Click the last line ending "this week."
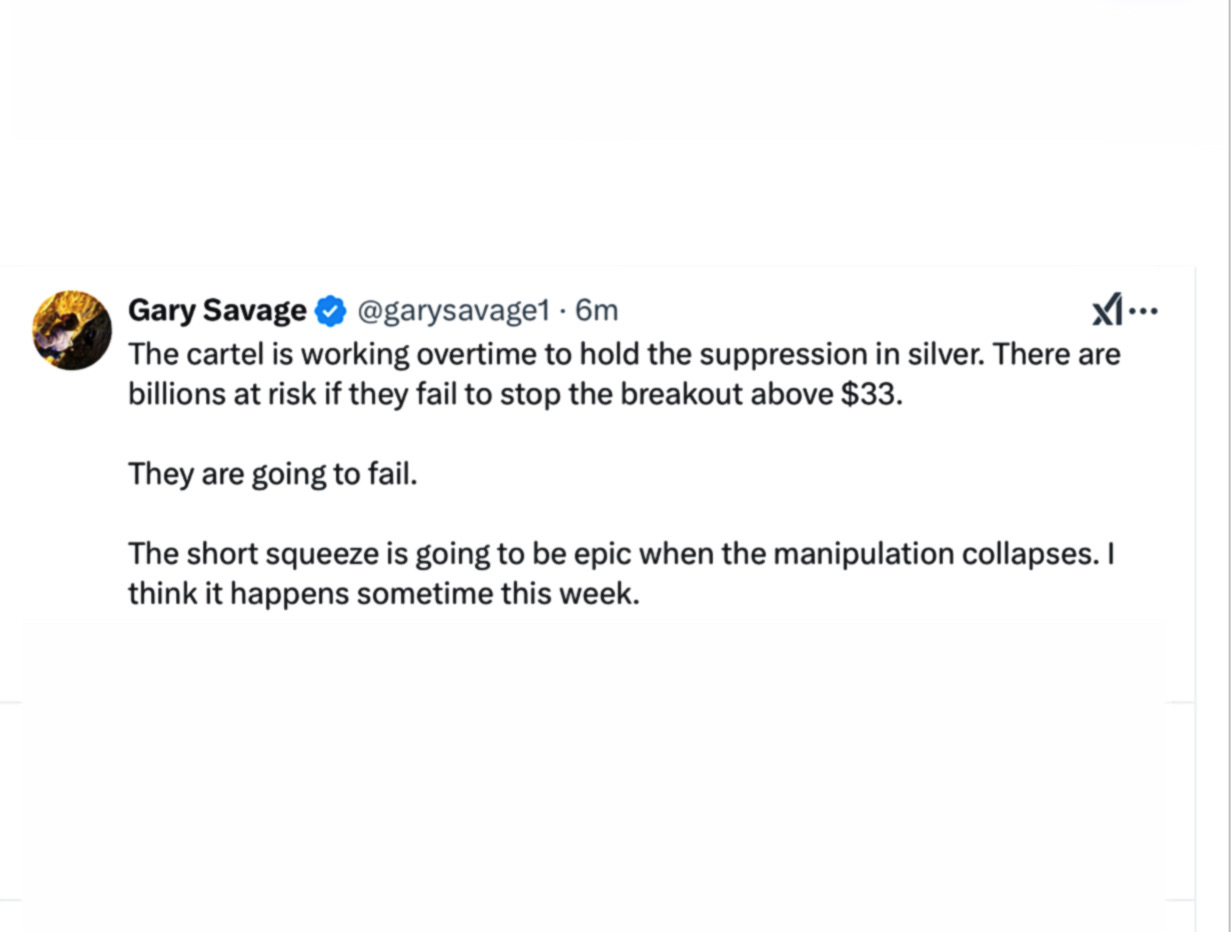Image resolution: width=1231 pixels, height=932 pixels. (383, 594)
